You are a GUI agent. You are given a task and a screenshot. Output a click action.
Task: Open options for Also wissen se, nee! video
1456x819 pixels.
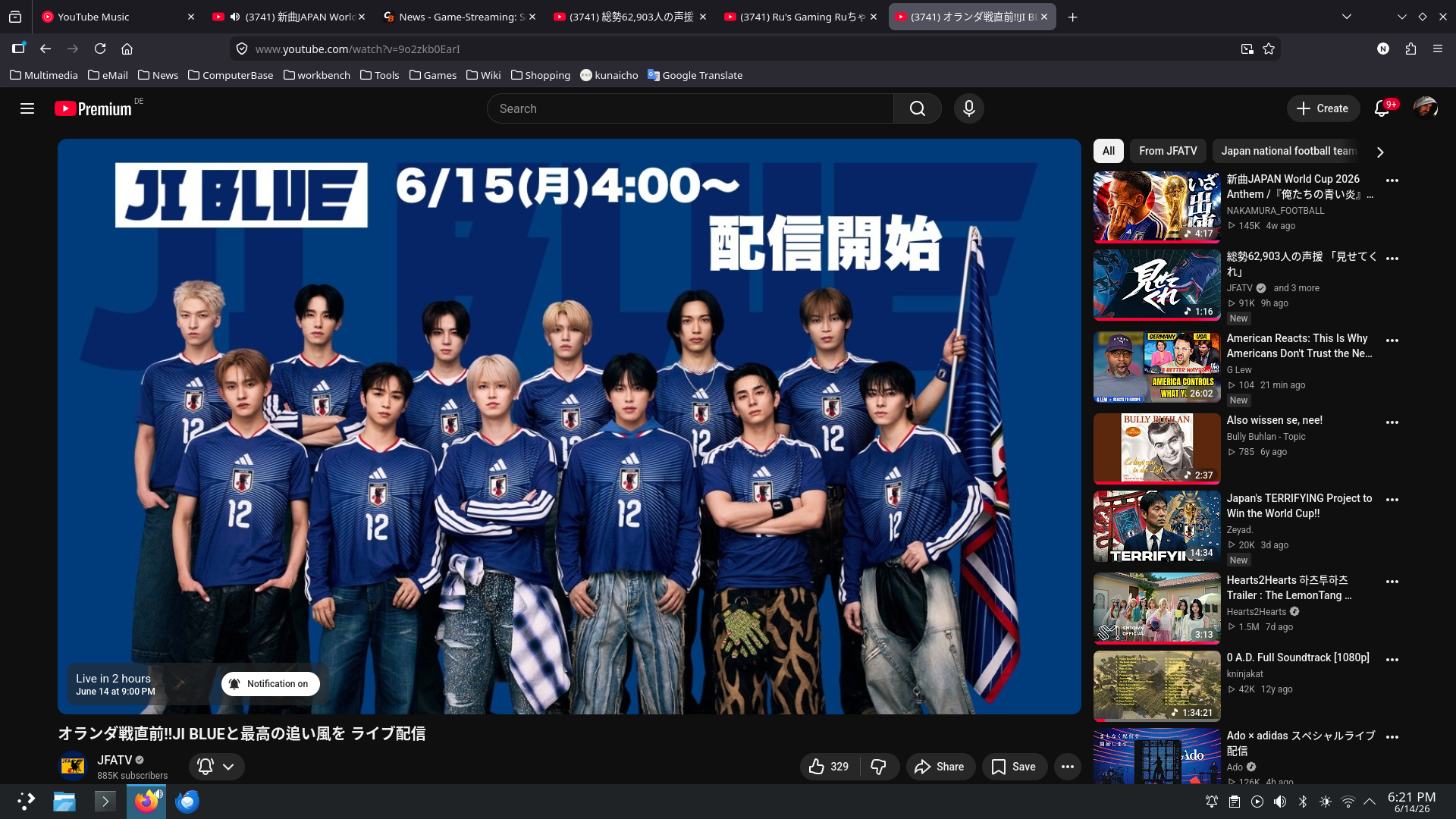[1392, 422]
